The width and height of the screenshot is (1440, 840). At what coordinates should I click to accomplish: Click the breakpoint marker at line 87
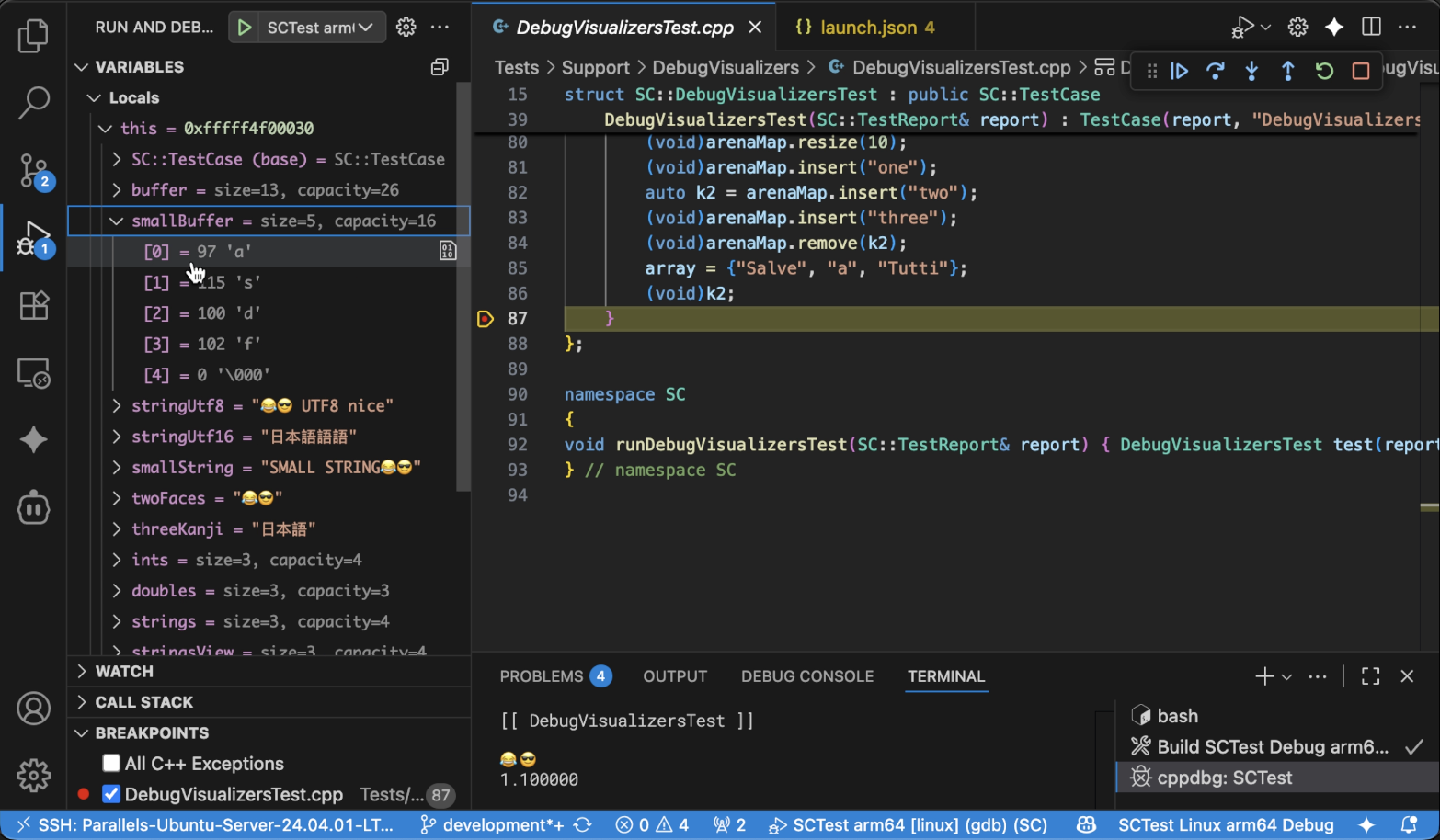point(486,319)
